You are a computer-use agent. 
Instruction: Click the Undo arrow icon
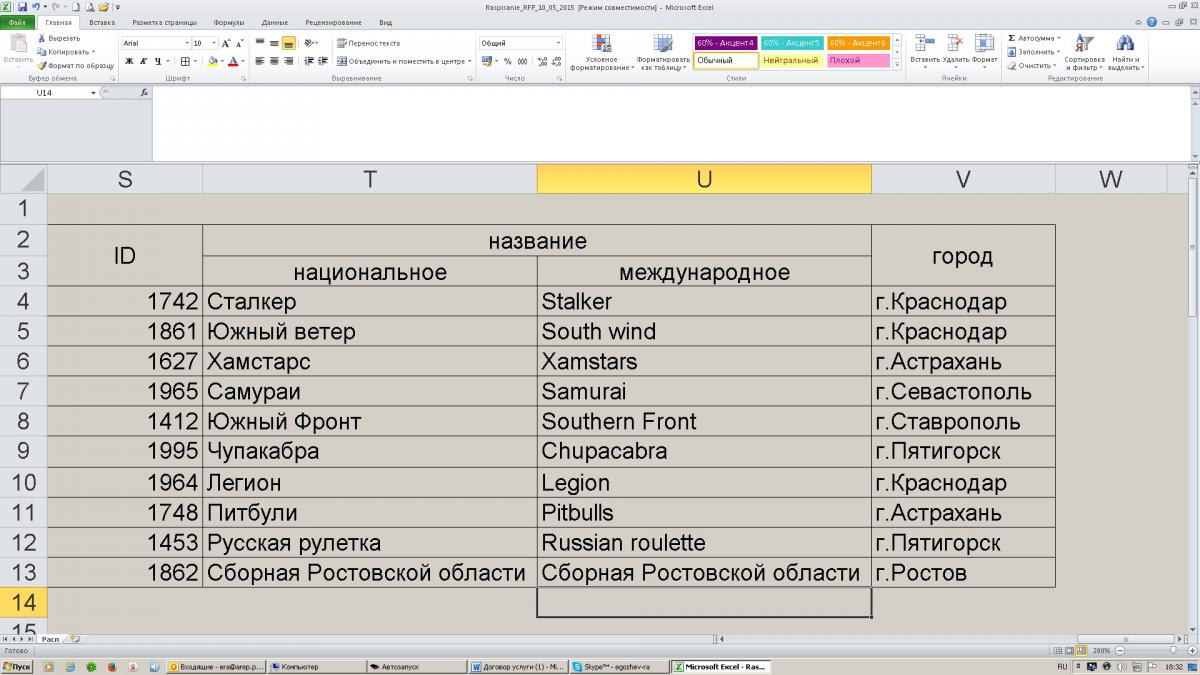36,7
